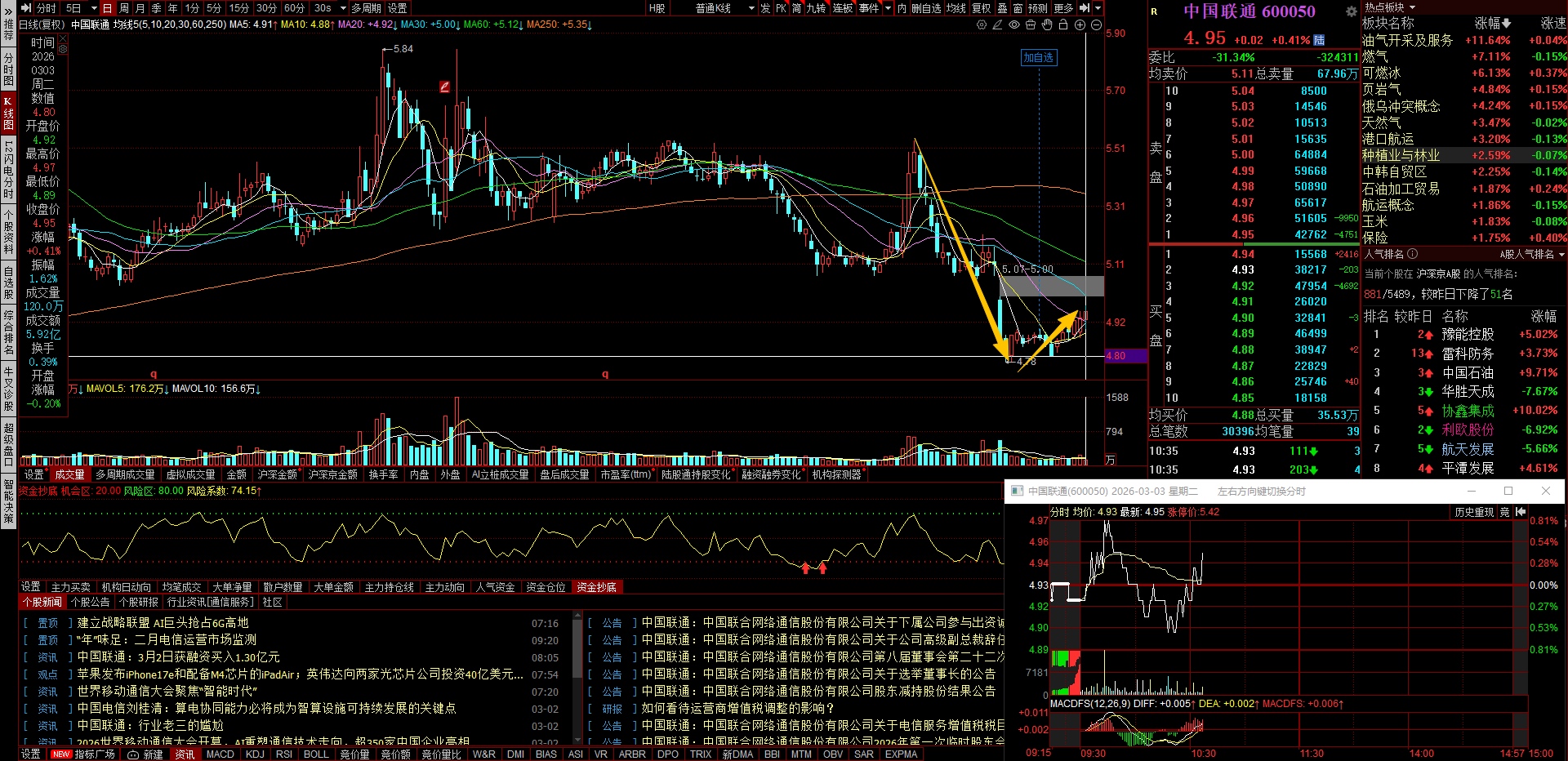Click the red Z event marker on chart
Image resolution: width=1568 pixels, height=761 pixels.
click(x=444, y=87)
